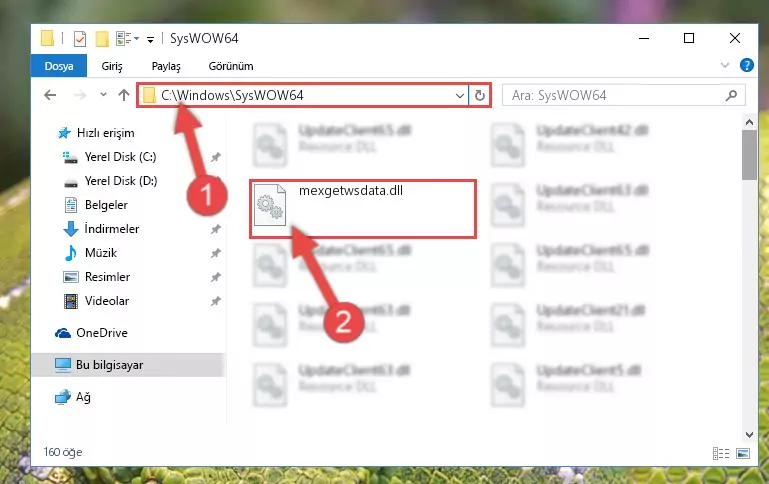Click the folder icon in the title bar
Viewport: 769px width, 484px height.
pyautogui.click(x=48, y=38)
